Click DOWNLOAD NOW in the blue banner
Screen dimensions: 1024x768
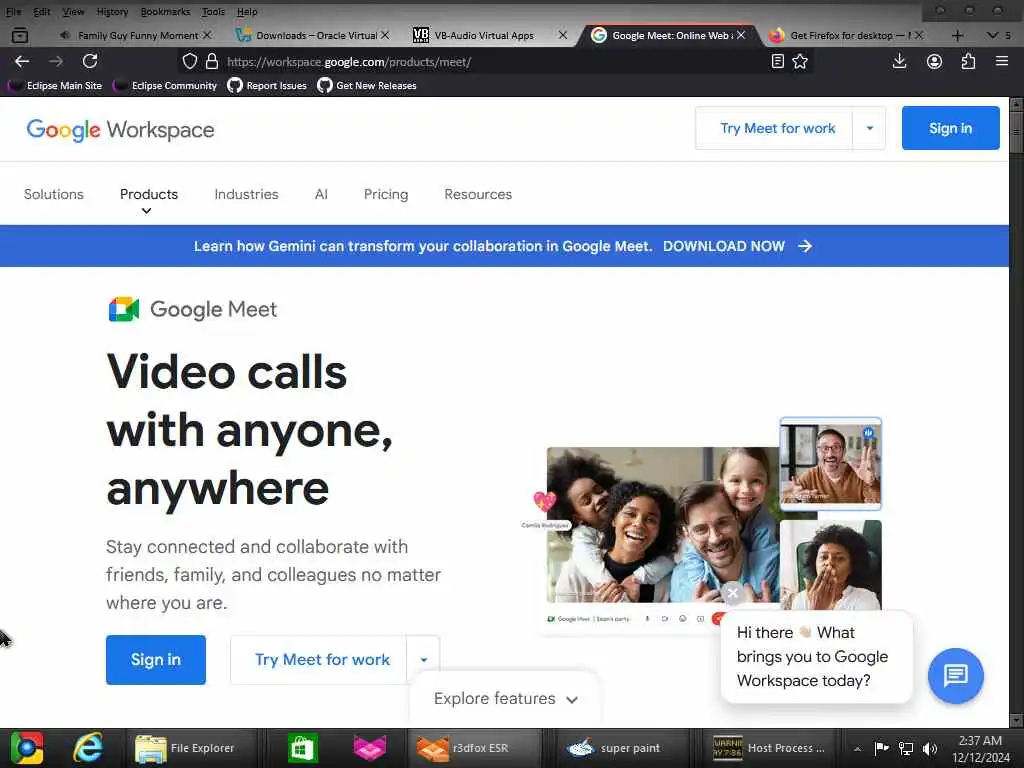point(737,246)
